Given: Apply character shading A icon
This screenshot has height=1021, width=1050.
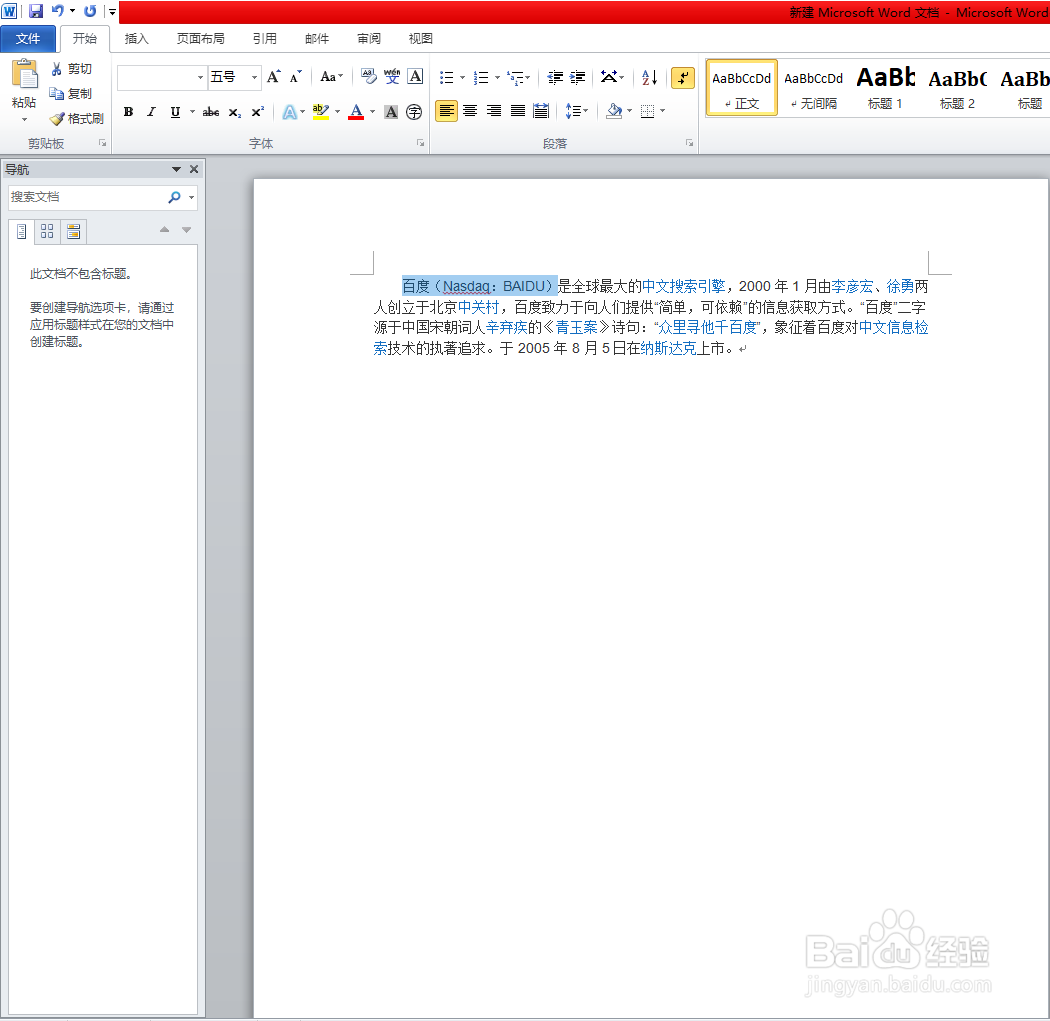Looking at the screenshot, I should (x=392, y=112).
